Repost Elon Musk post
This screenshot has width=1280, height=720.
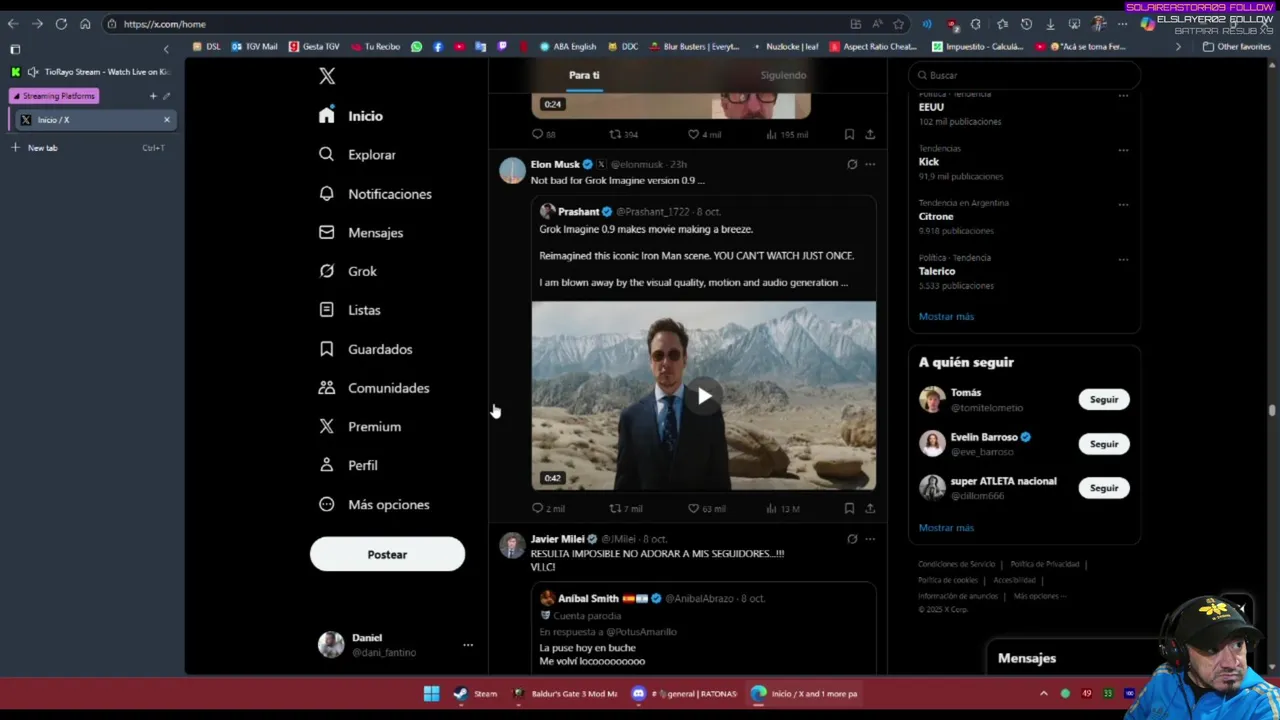[x=626, y=508]
